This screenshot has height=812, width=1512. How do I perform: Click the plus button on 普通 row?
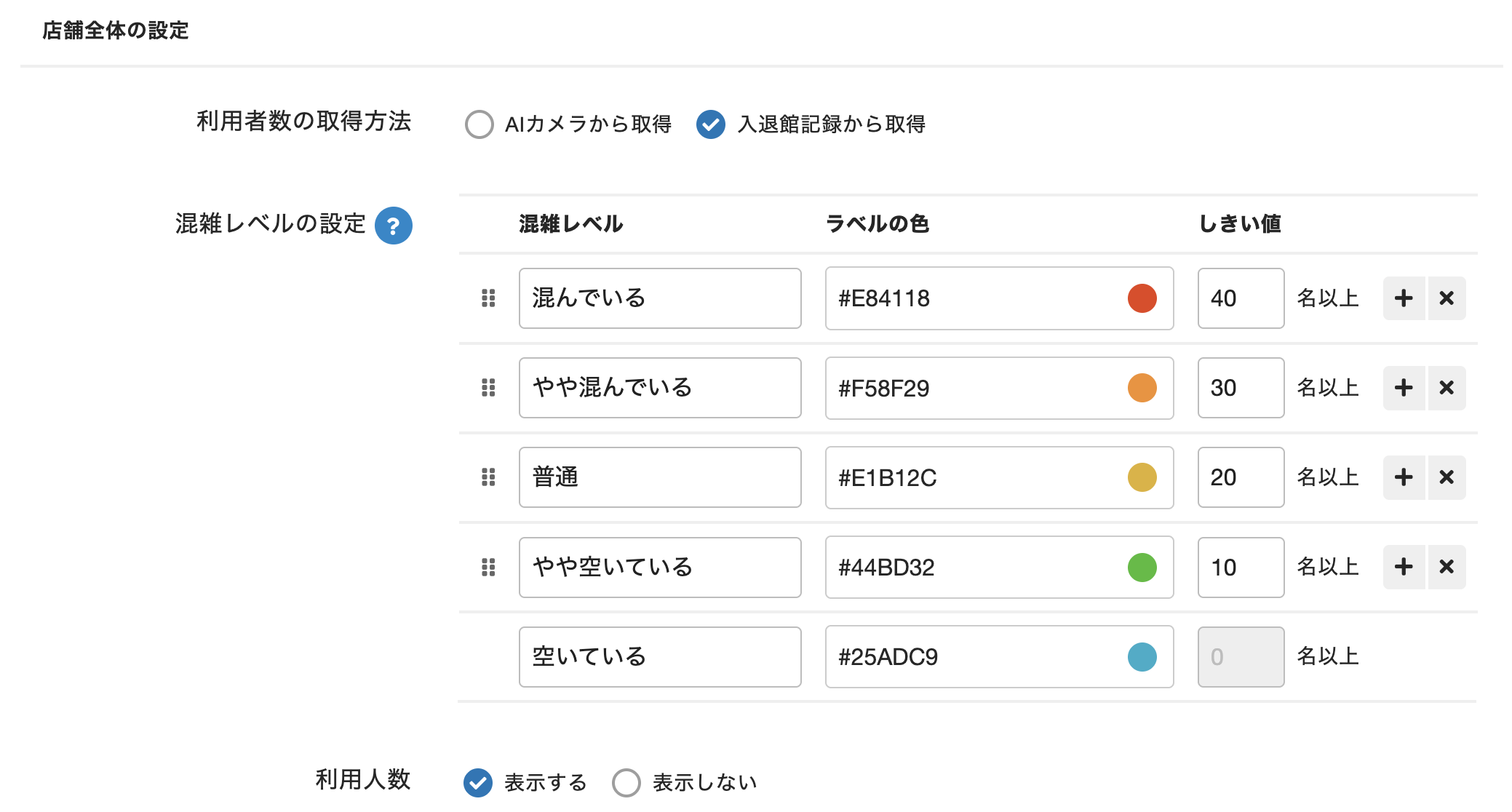[x=1403, y=477]
